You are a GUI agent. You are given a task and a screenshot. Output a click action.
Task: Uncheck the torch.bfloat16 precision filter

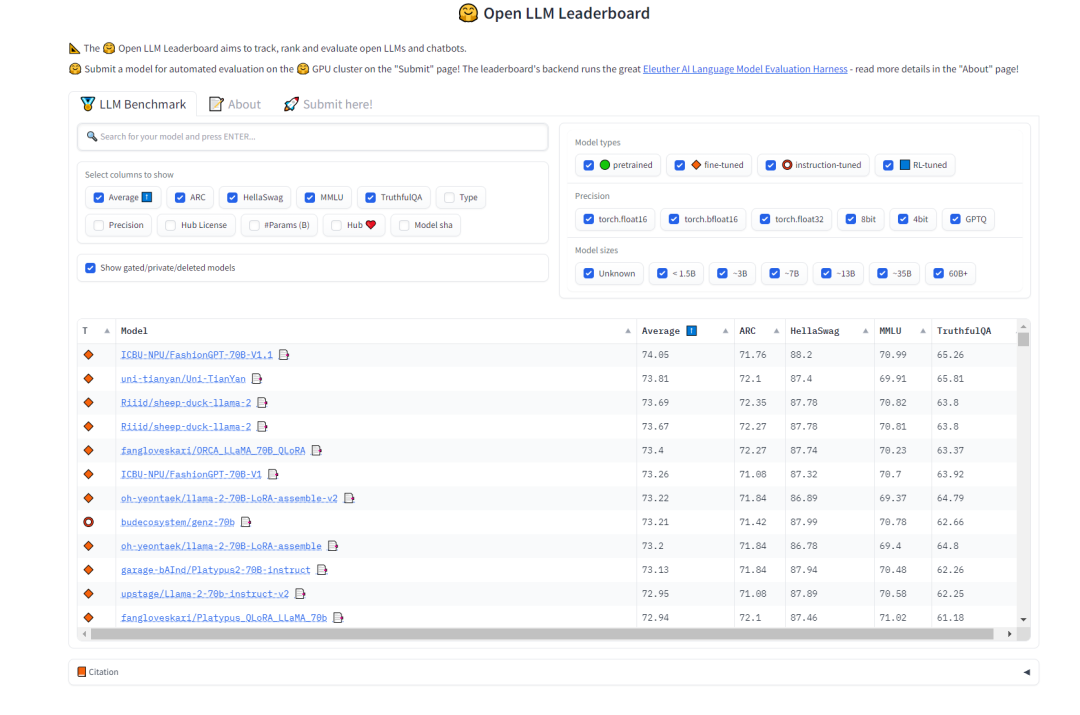pos(674,219)
